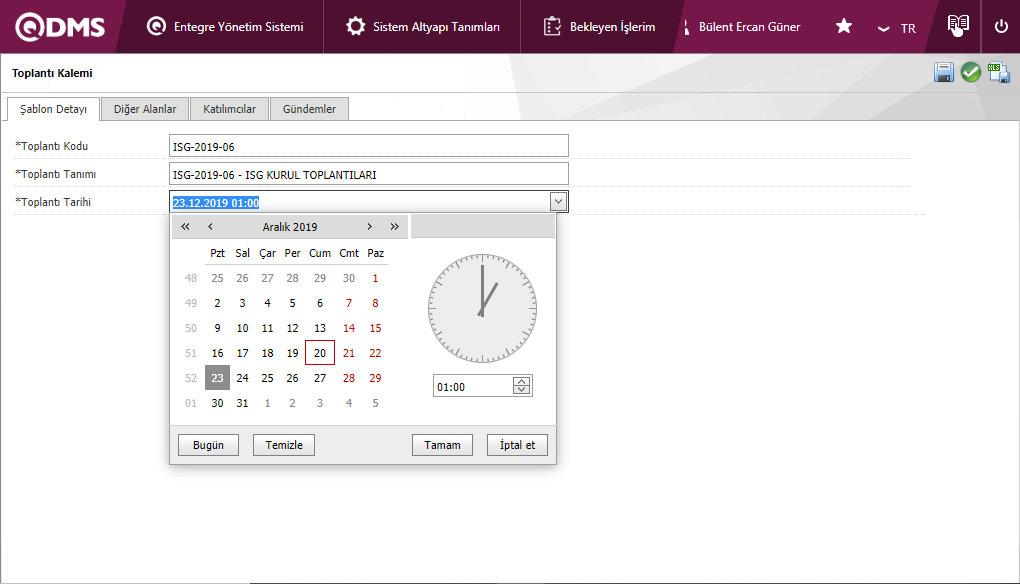Select December 20 in calendar
This screenshot has width=1020, height=584.
point(319,352)
